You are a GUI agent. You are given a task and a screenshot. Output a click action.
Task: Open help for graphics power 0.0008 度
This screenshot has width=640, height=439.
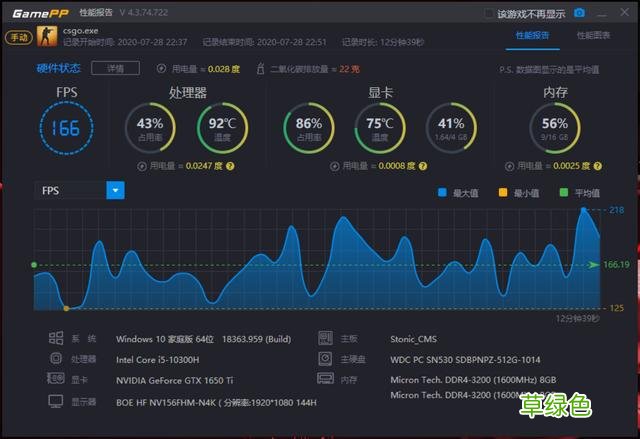pyautogui.click(x=423, y=166)
